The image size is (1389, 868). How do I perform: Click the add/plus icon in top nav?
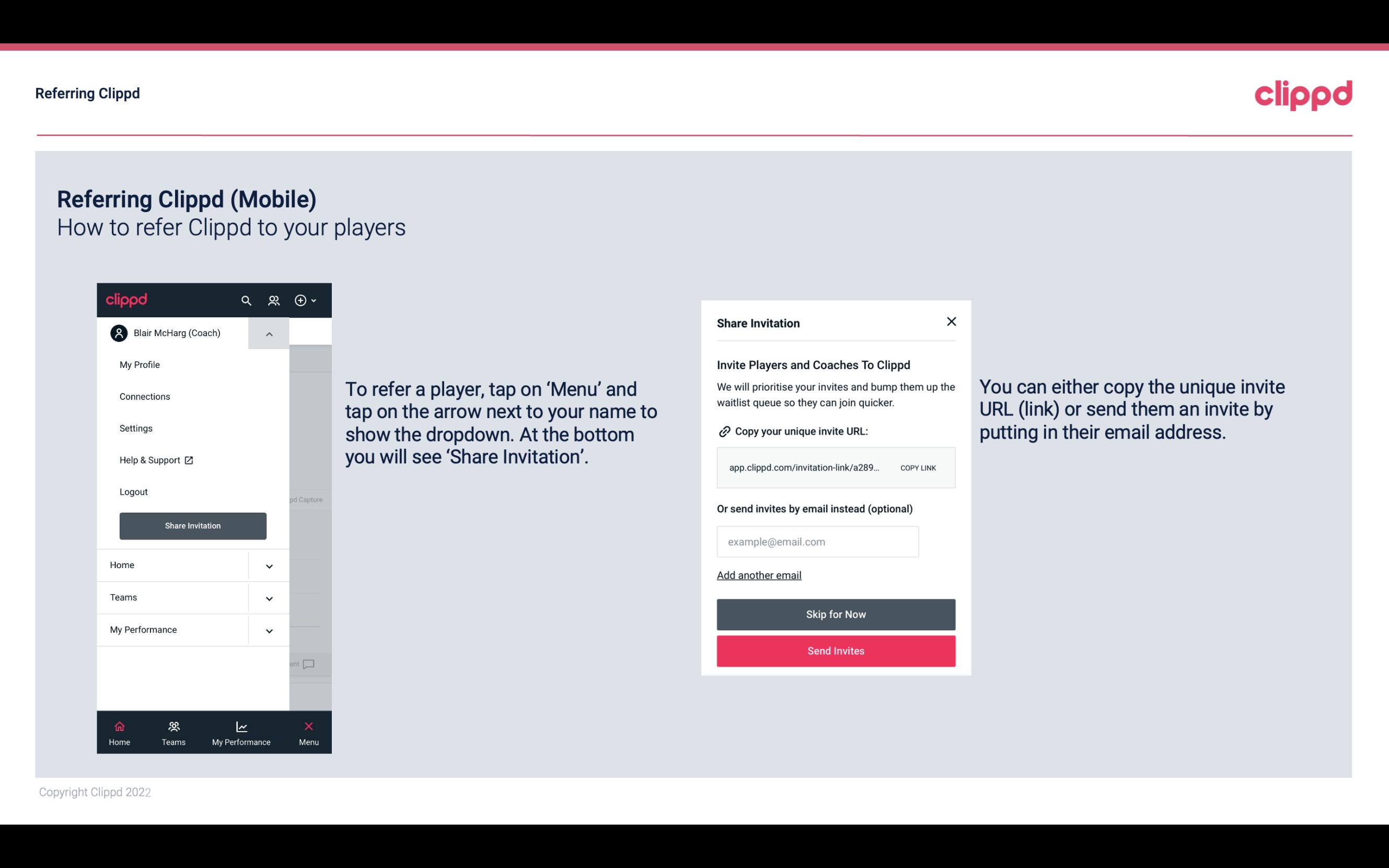[302, 300]
